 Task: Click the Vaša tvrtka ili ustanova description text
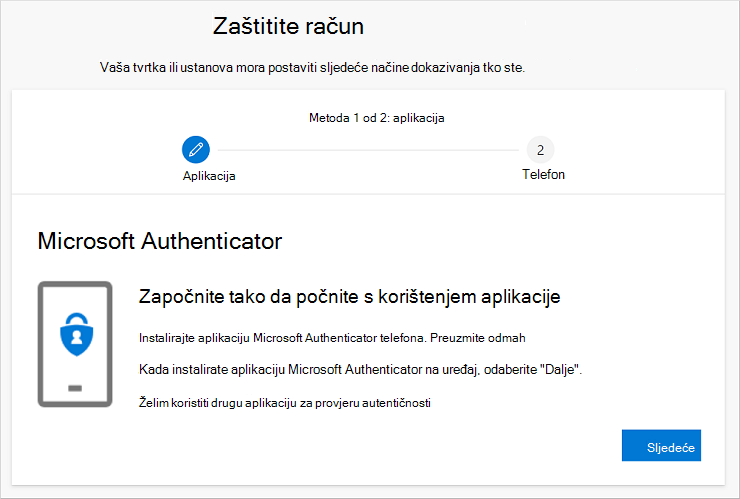(x=312, y=68)
